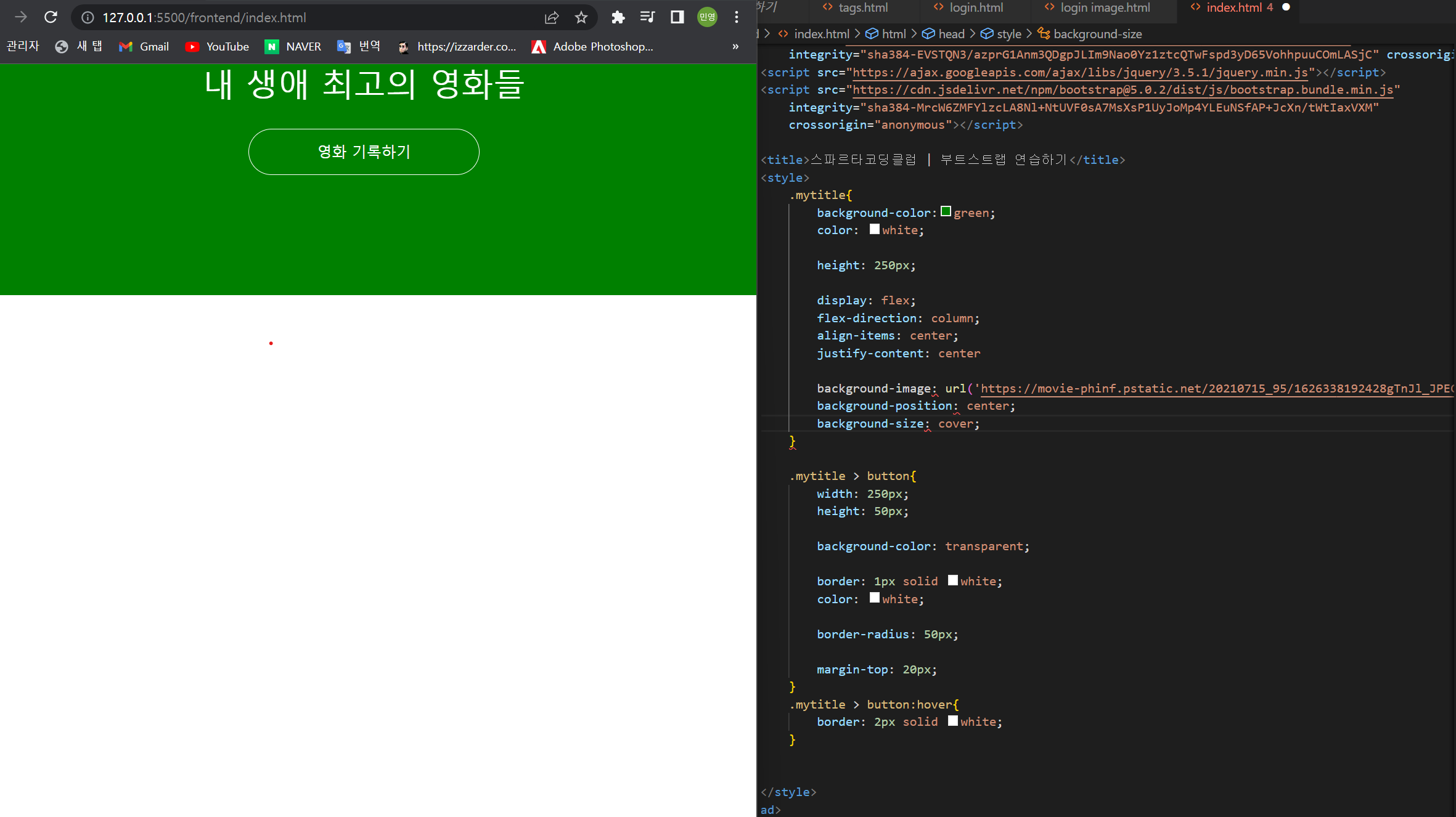Click the align-items: center declaration
Screen dimensions: 1456x817
[x=888, y=335]
